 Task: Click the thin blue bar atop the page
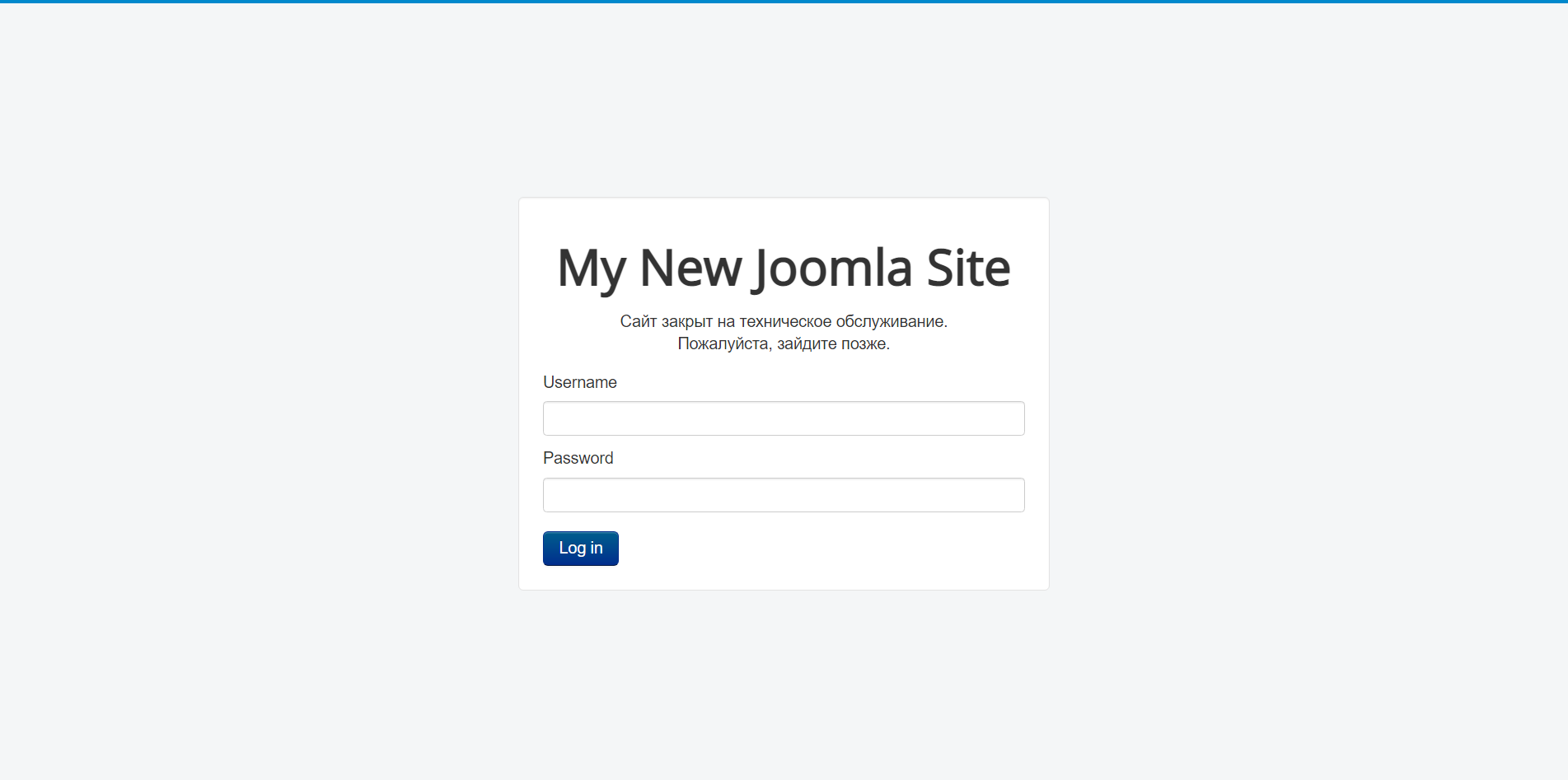(784, 2)
